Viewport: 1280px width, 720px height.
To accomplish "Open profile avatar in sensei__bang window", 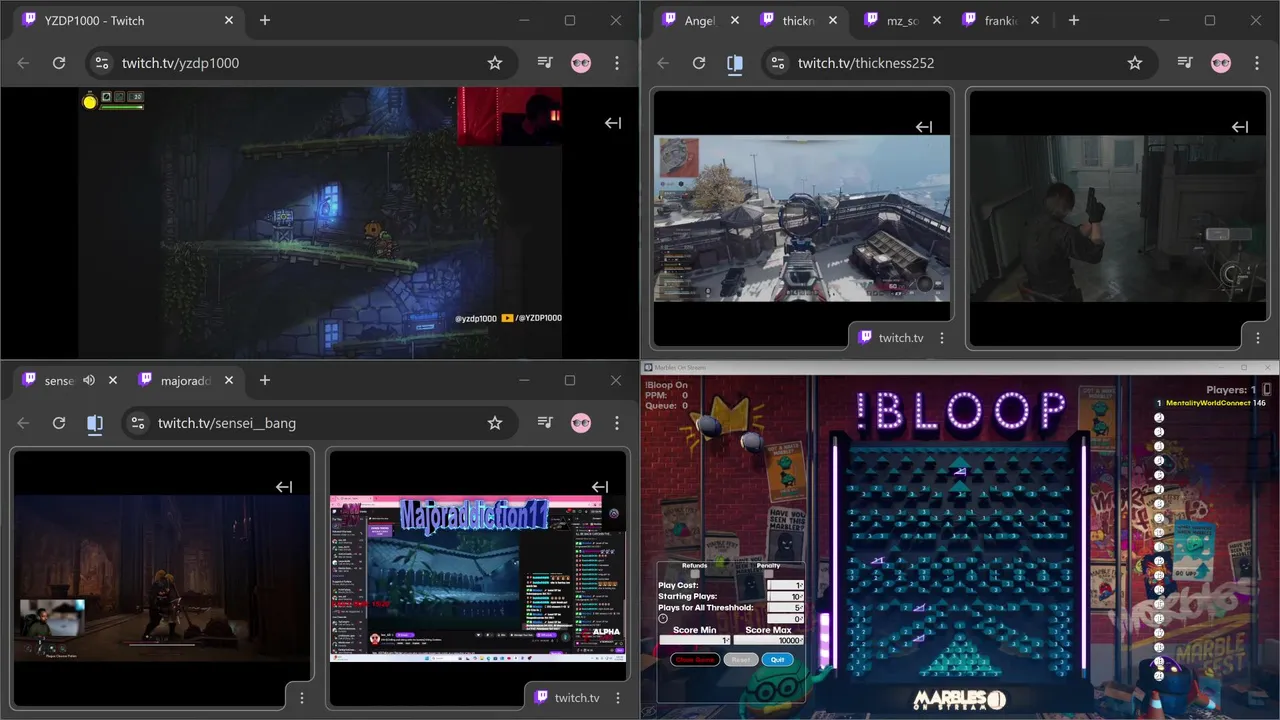I will [x=581, y=423].
